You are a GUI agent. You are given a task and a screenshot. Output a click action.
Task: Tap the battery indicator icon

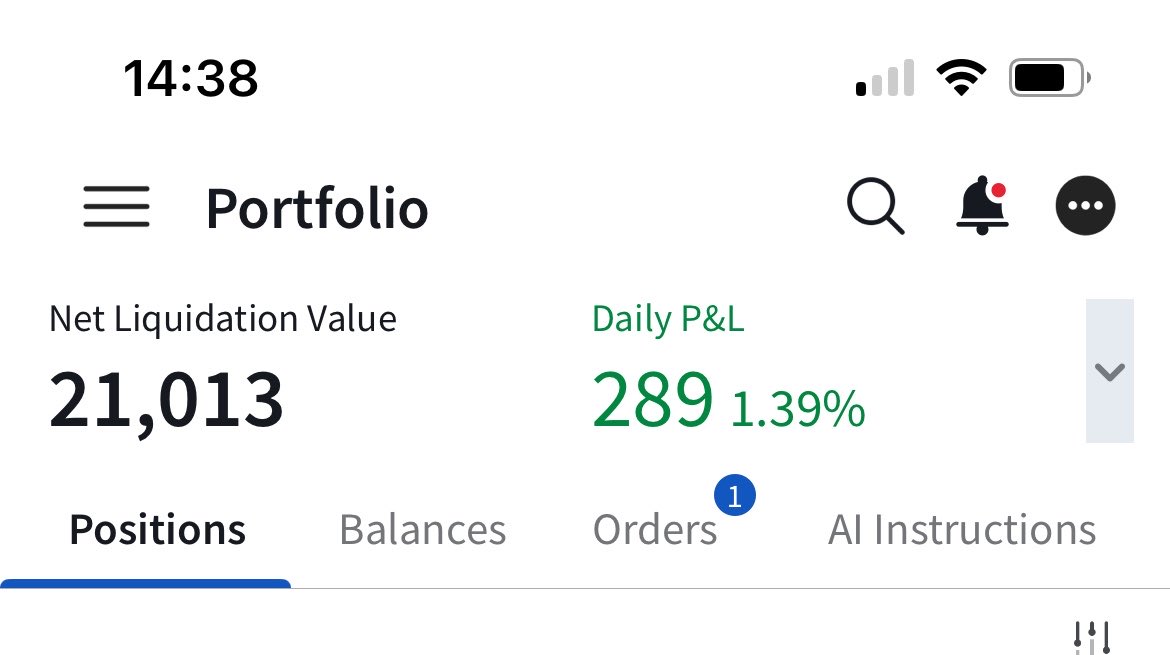[x=1050, y=78]
